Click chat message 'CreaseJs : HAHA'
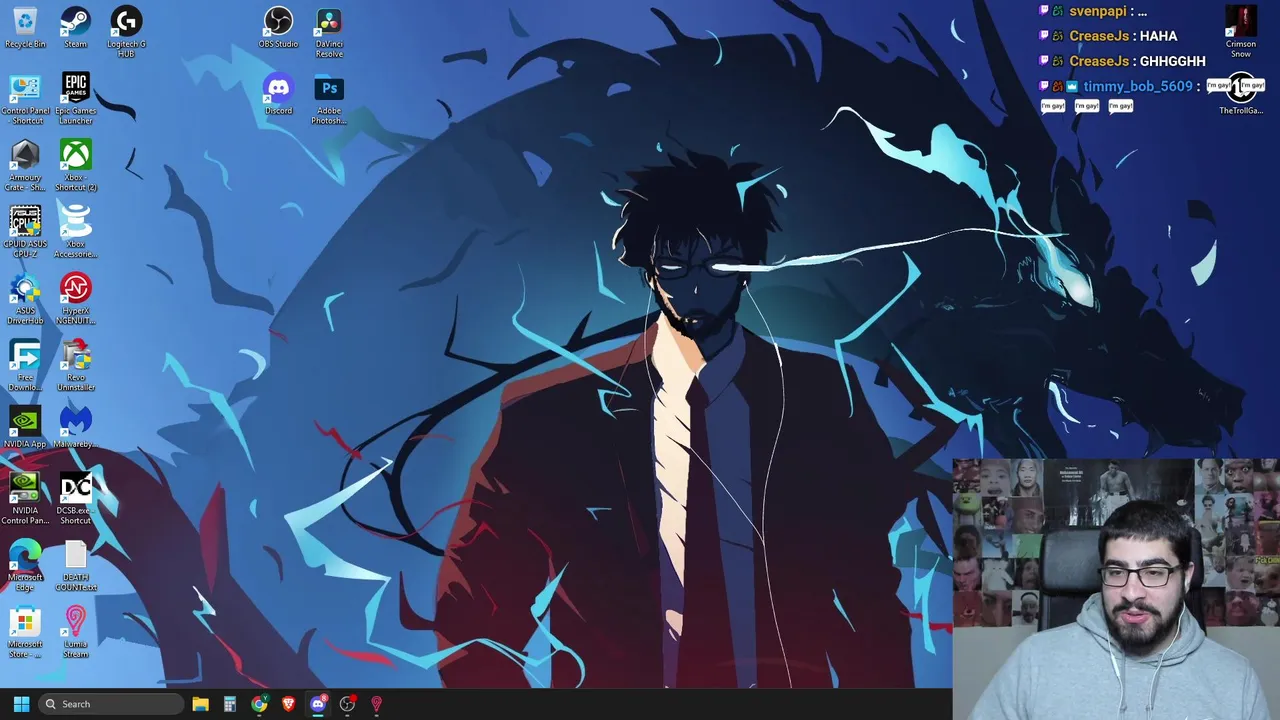The image size is (1280, 720). [1123, 36]
